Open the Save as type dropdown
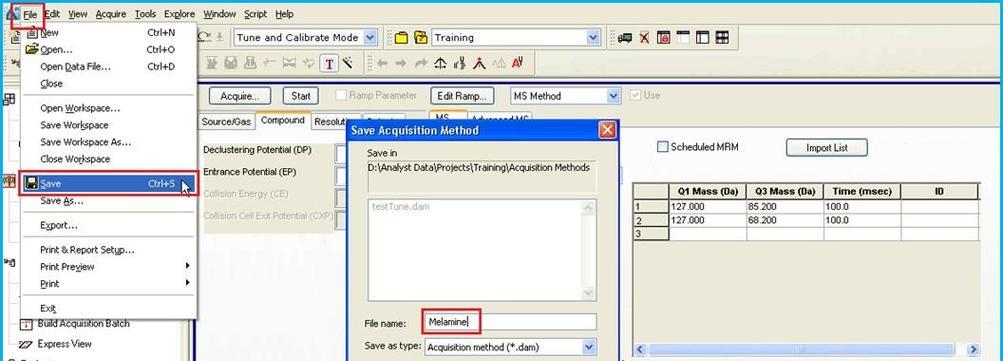Screen dimensions: 1003x361 pyautogui.click(x=589, y=347)
